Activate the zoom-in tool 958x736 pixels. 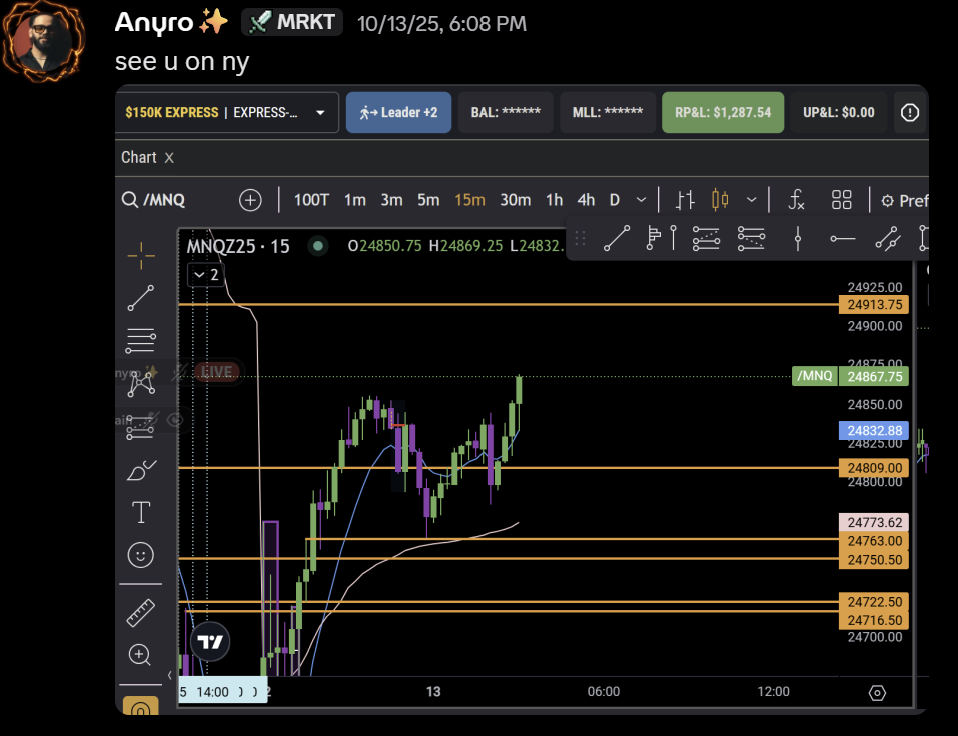point(140,655)
